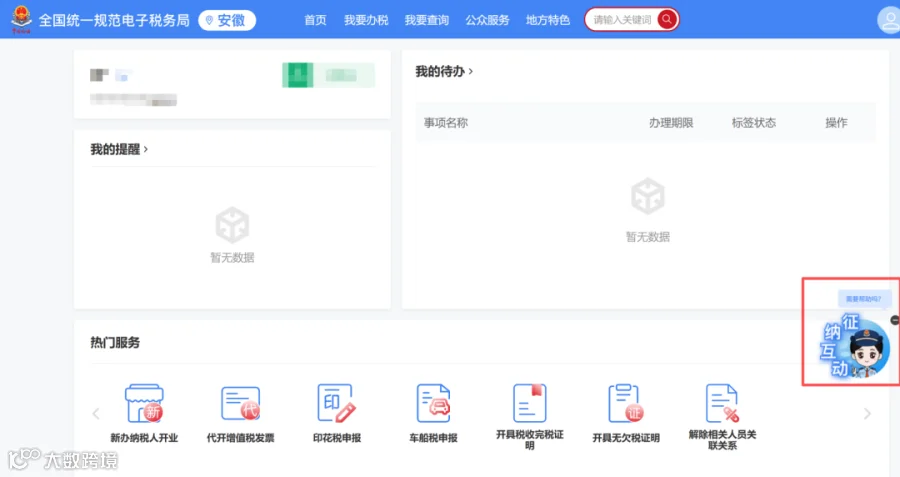Dismiss the 征纳互动 floating widget
The height and width of the screenshot is (477, 900).
(x=895, y=320)
